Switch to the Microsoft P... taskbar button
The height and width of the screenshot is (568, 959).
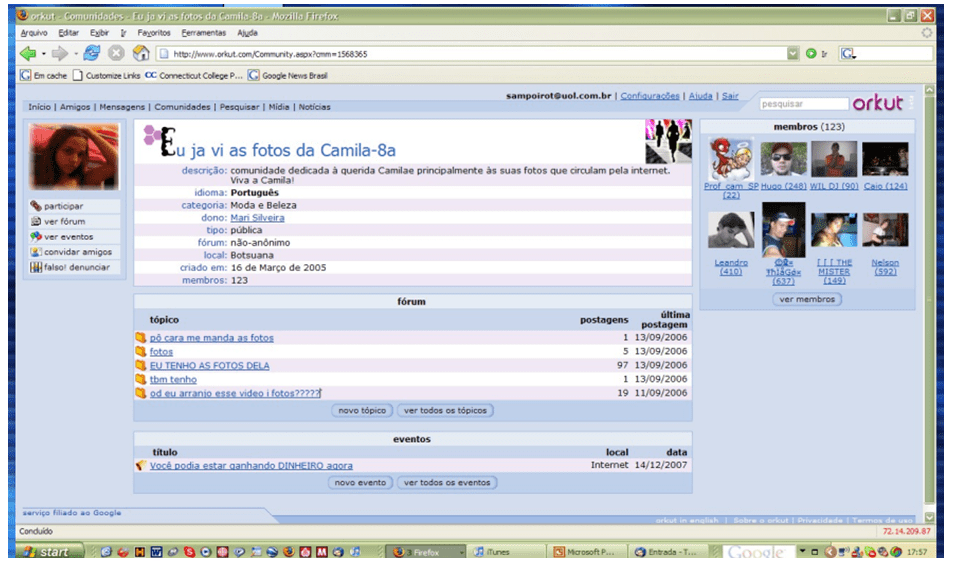[x=587, y=551]
